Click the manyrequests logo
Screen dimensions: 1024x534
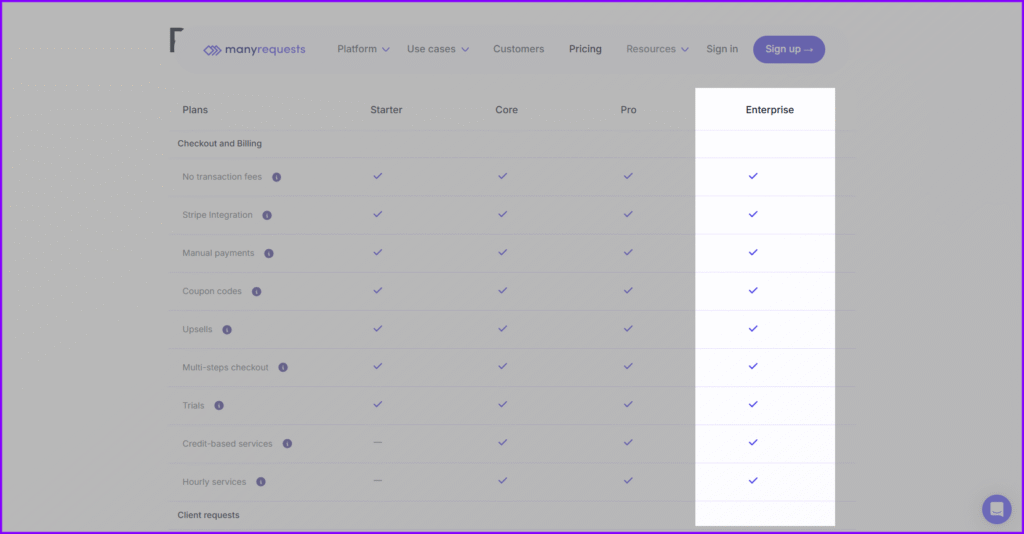[255, 49]
